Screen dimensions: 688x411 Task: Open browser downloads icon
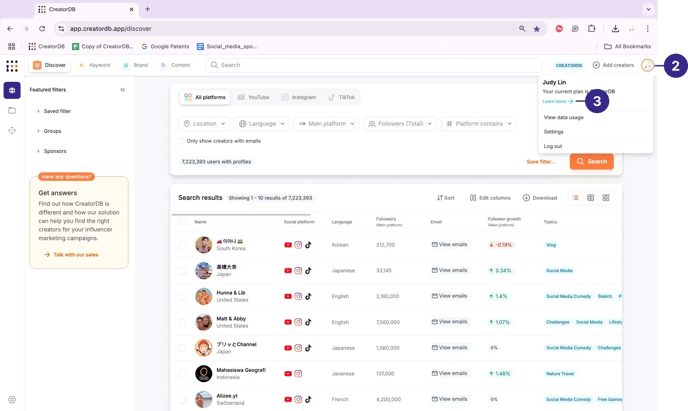(615, 29)
